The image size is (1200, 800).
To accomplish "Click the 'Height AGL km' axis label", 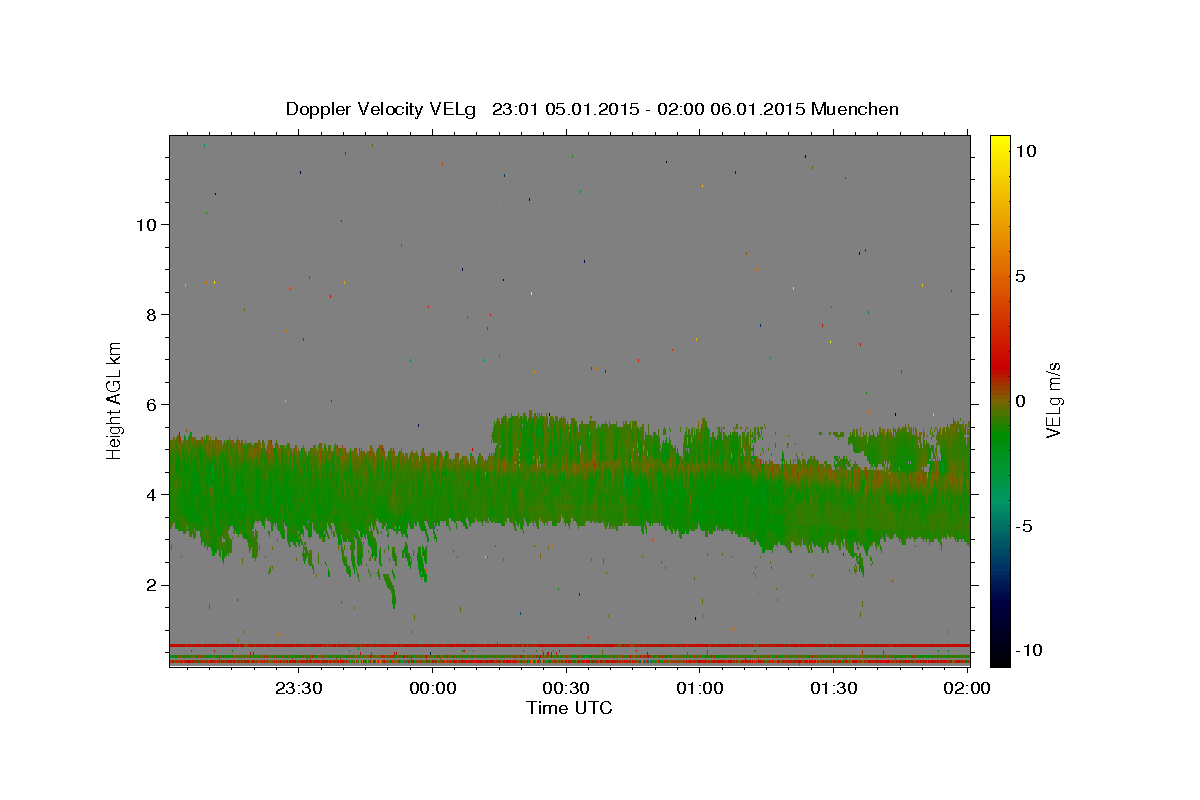I will click(115, 399).
